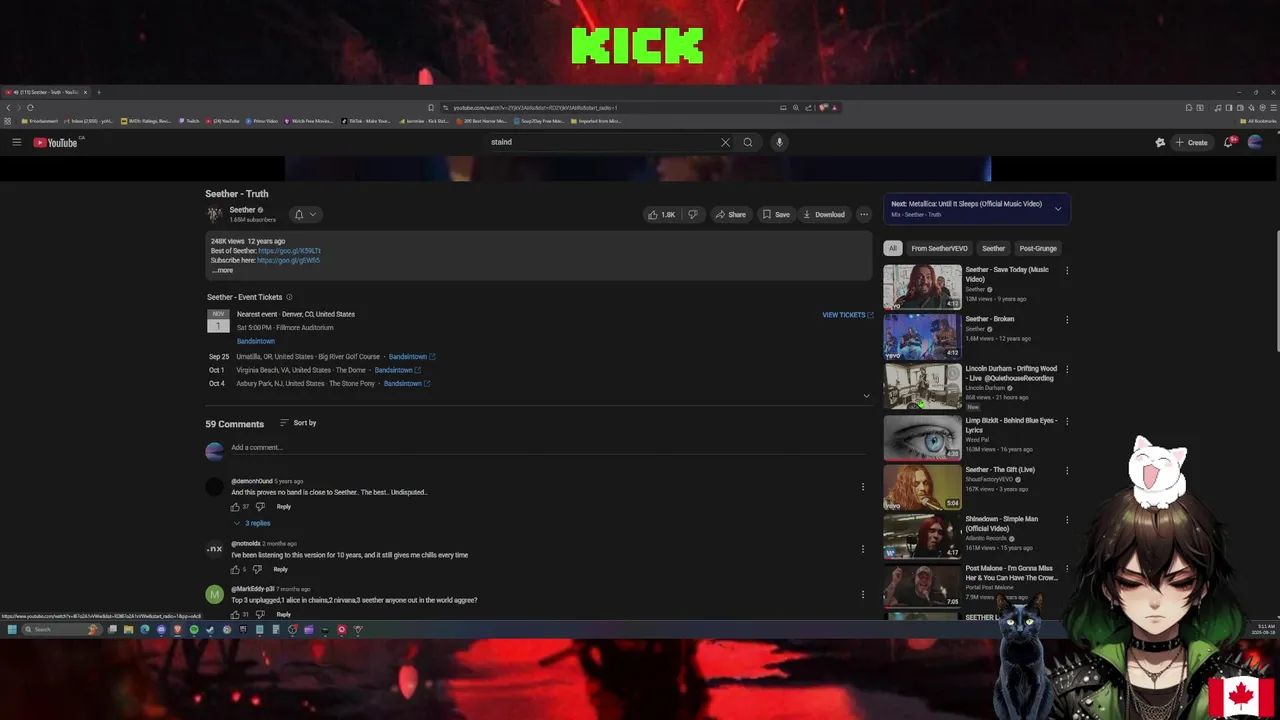This screenshot has height=720, width=1280.
Task: Expand the description with ...more
Action: pos(223,270)
